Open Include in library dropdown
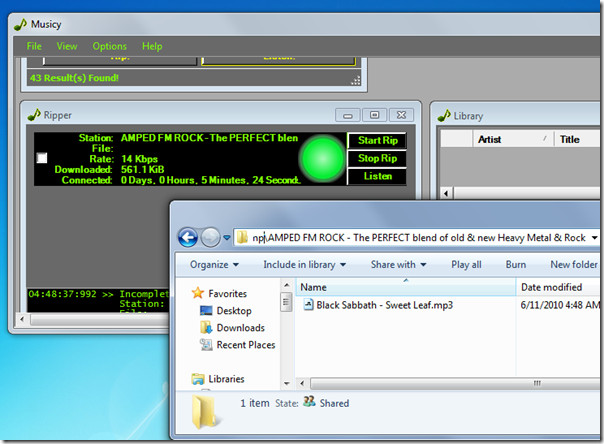 click(304, 265)
